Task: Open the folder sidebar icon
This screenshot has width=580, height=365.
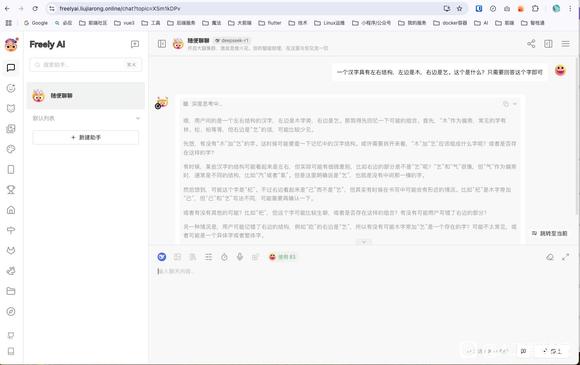Action: 11,291
